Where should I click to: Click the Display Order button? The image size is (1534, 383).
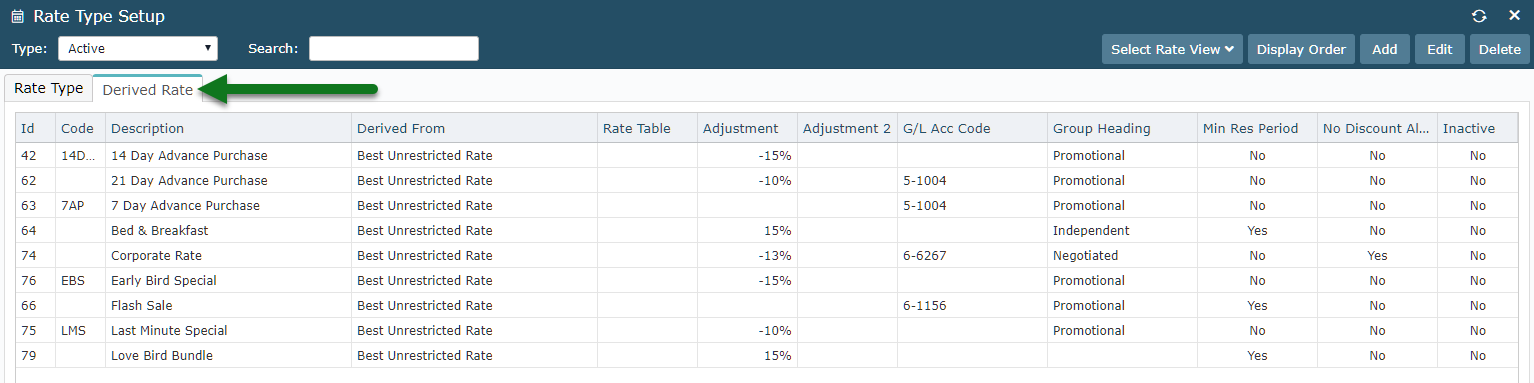(1301, 49)
